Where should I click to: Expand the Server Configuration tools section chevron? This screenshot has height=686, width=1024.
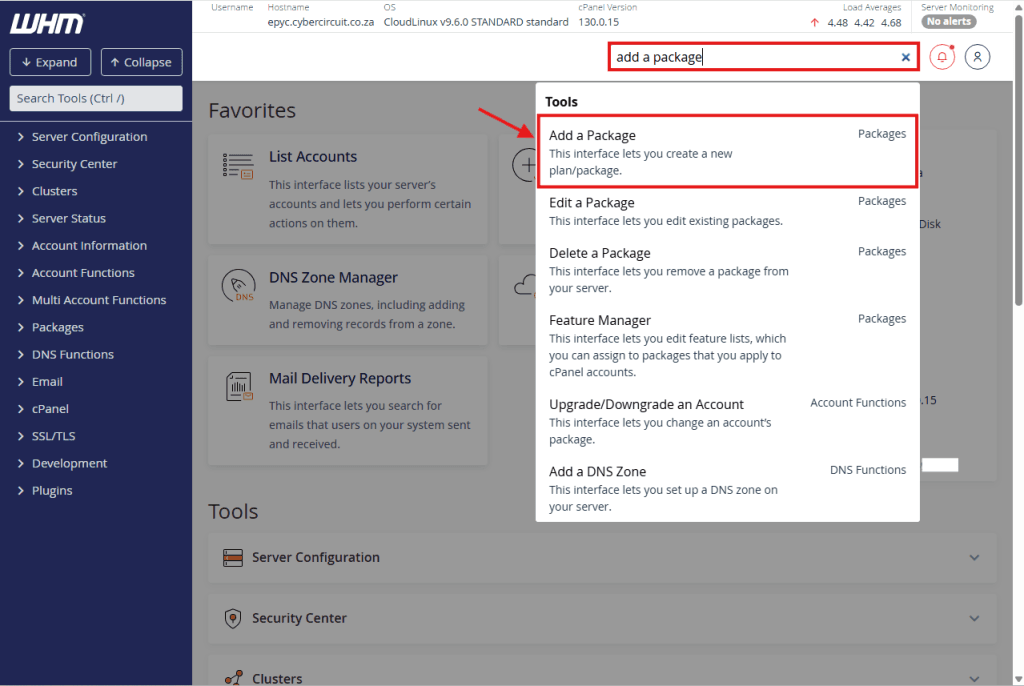pyautogui.click(x=975, y=558)
